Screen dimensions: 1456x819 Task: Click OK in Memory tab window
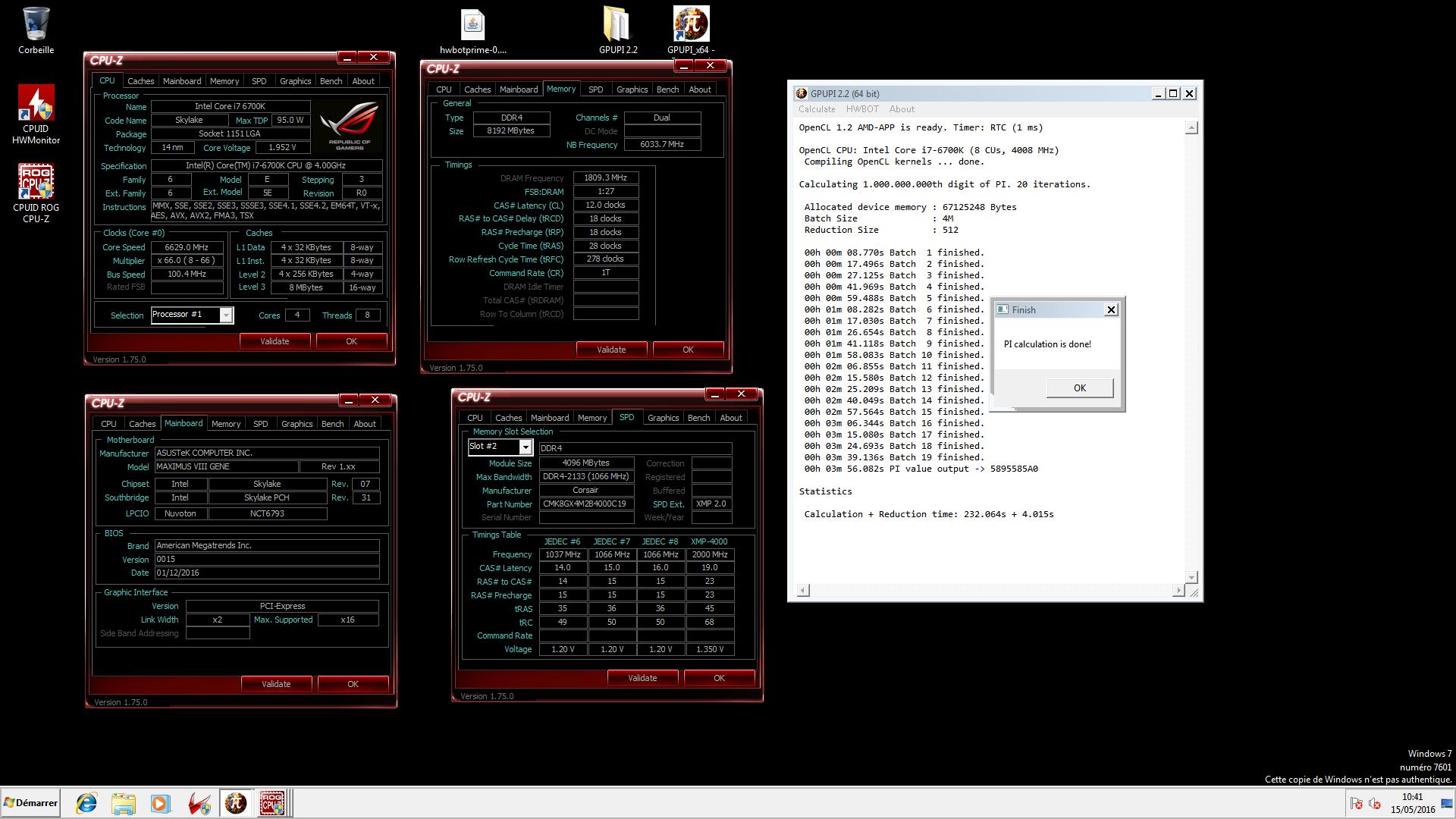coord(688,350)
